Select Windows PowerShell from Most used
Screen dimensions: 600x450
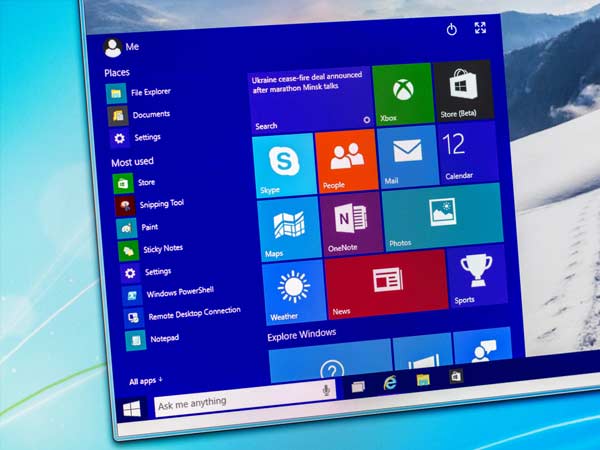[180, 294]
